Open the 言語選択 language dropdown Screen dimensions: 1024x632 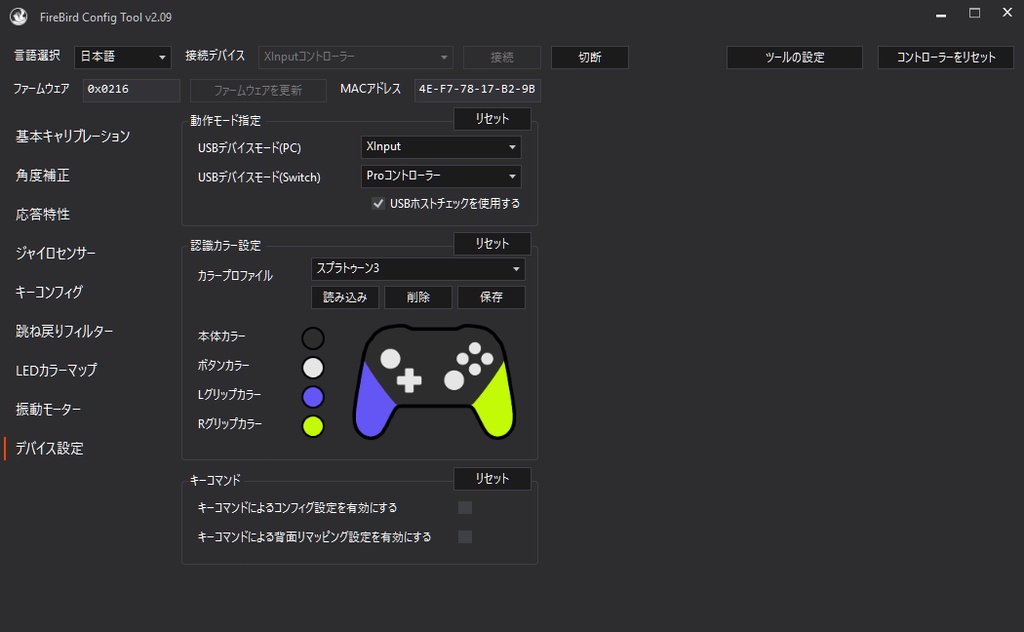coord(122,57)
